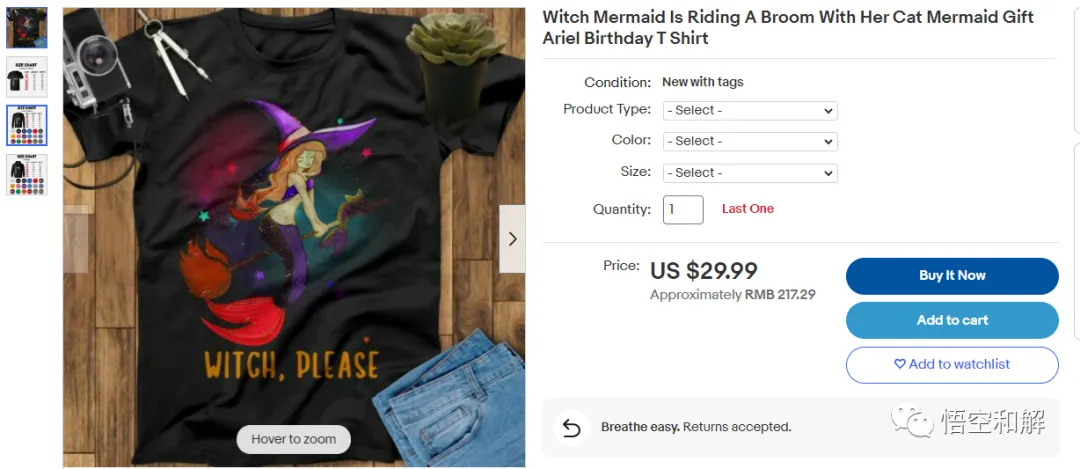Click the Breathe easy Returns accepted text

click(696, 427)
